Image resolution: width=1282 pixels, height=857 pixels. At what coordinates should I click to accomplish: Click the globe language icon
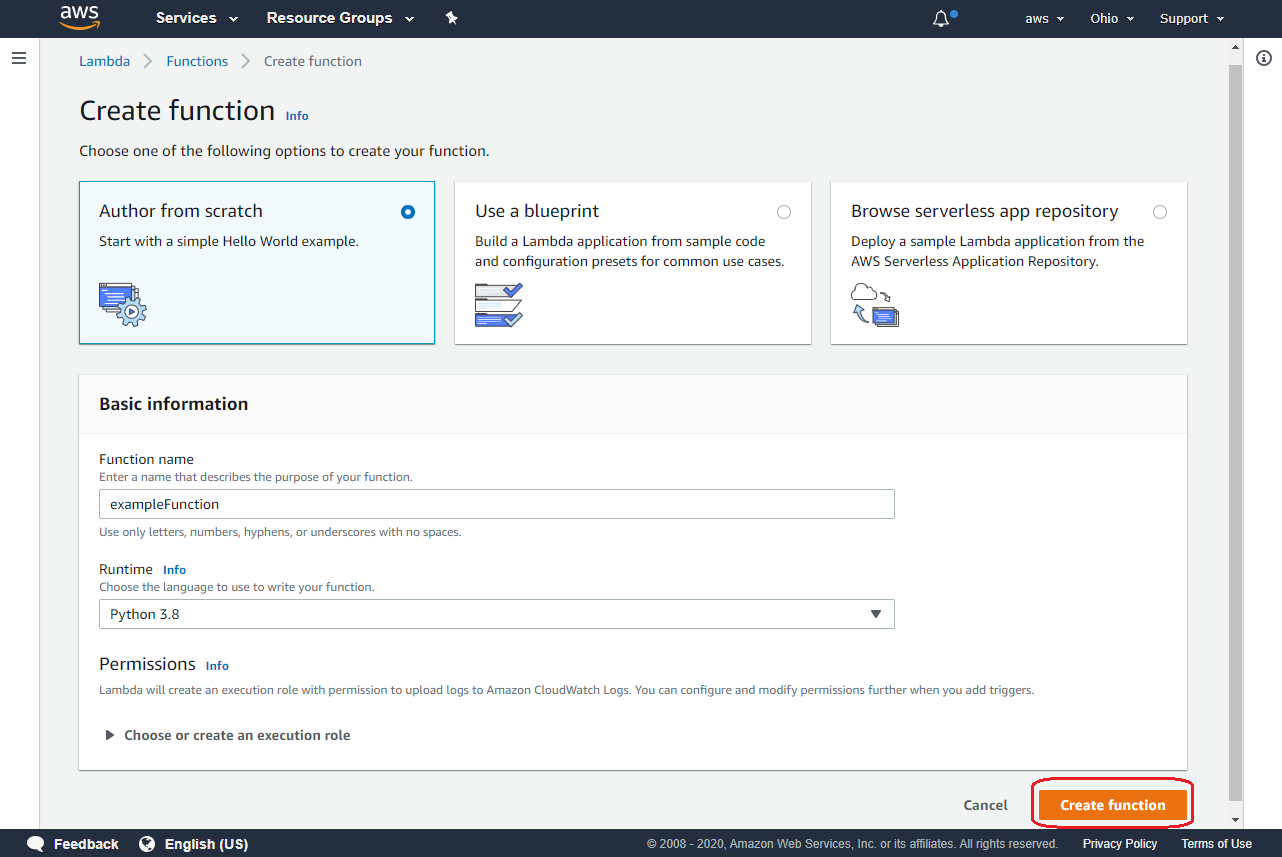(x=147, y=844)
